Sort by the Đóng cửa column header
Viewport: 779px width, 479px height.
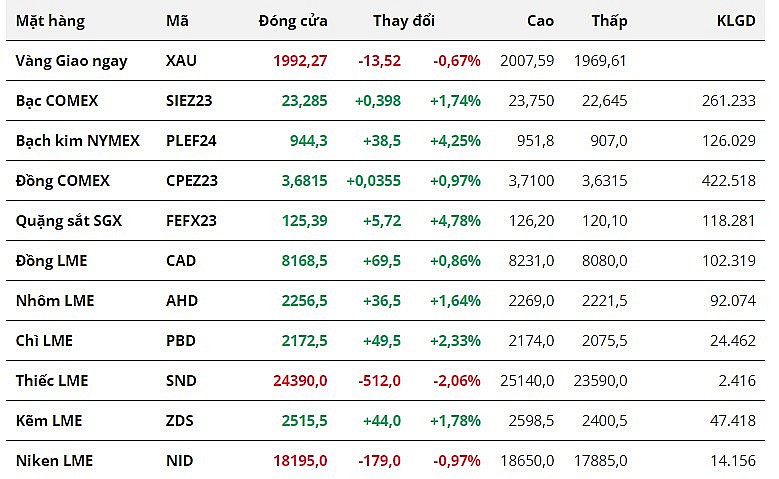pyautogui.click(x=292, y=21)
